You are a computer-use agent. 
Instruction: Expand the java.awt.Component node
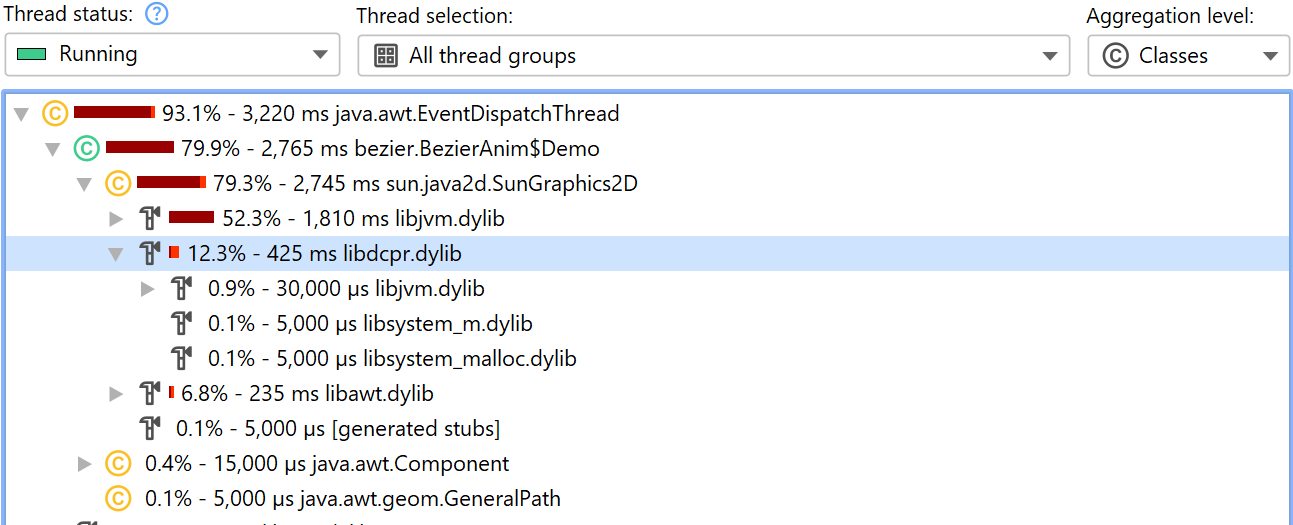click(85, 464)
